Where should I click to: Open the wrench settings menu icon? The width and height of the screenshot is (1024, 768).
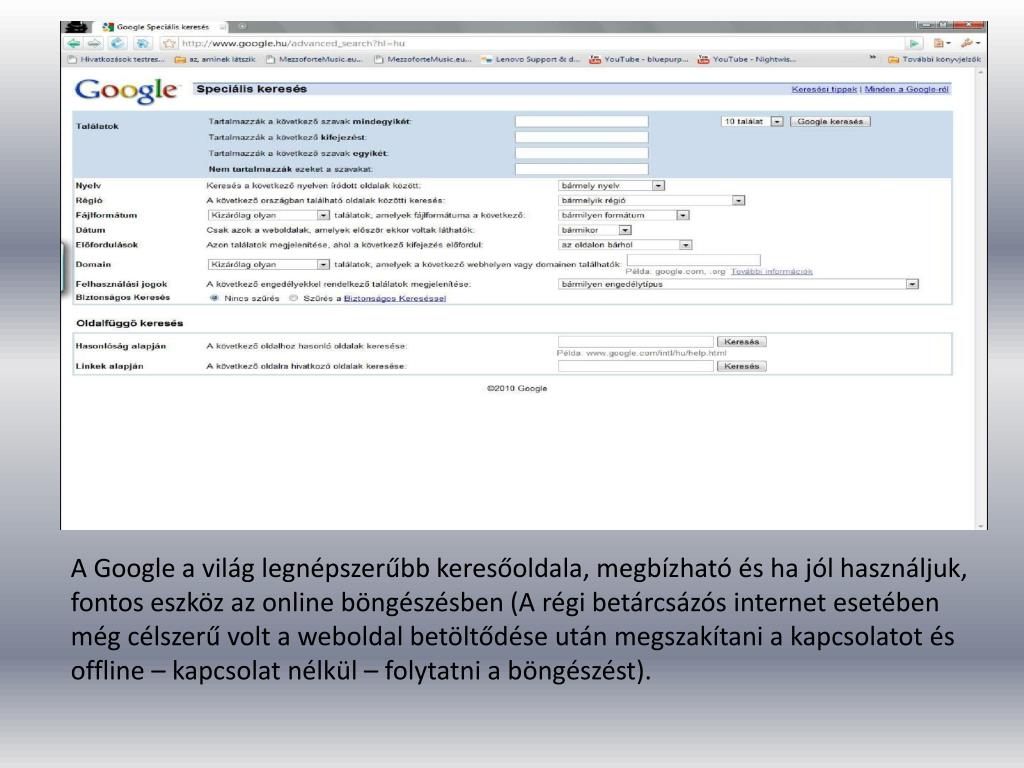[x=970, y=43]
